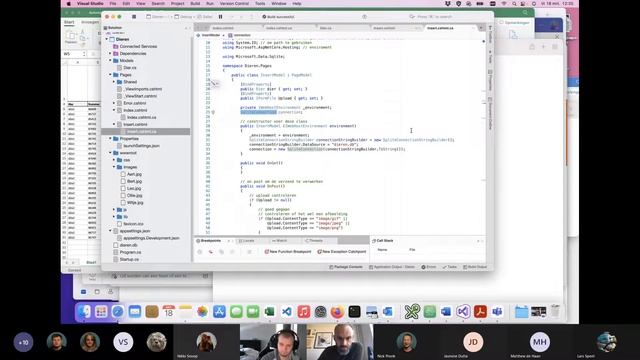
Task: Switch to the Threads debug tab
Action: point(316,241)
